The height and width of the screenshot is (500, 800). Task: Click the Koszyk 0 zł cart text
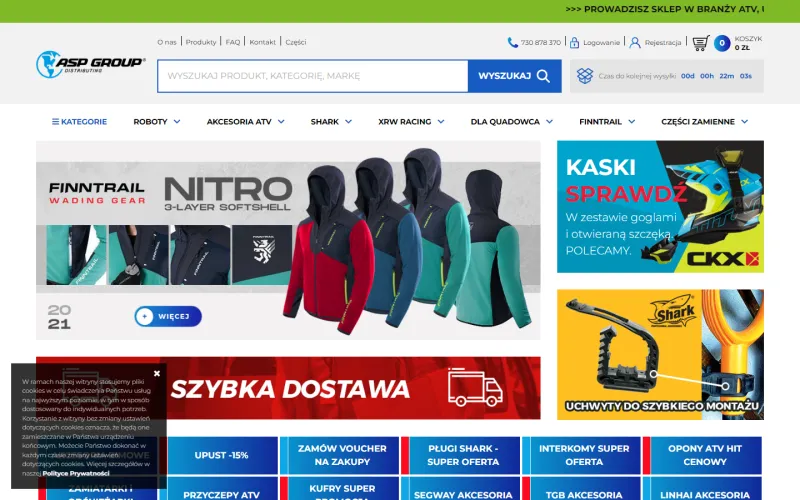[x=748, y=43]
